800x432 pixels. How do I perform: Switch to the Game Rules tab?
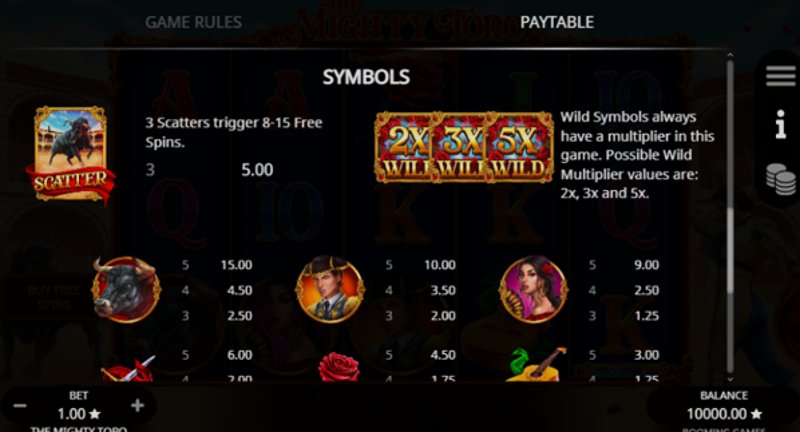pos(193,22)
